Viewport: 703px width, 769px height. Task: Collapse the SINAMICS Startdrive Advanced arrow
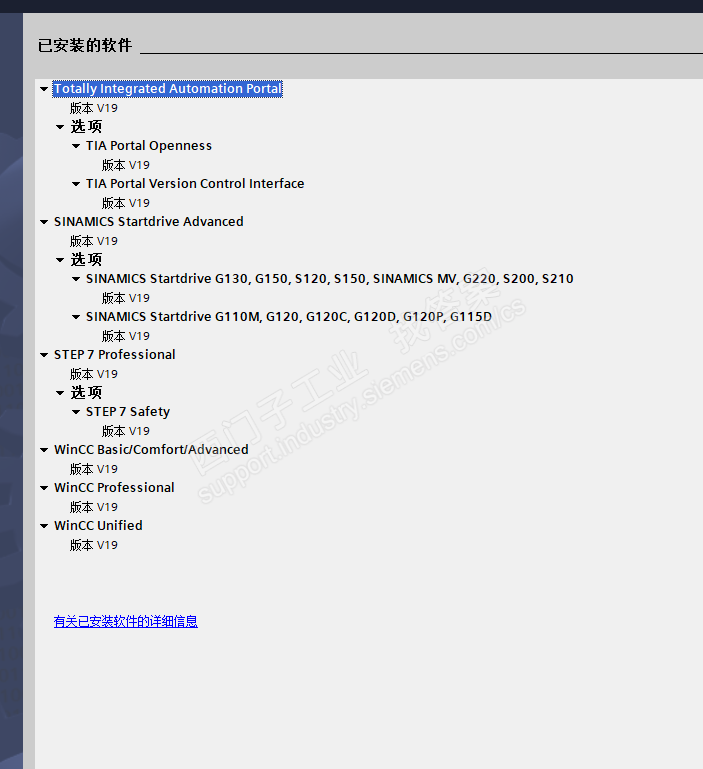(x=44, y=222)
